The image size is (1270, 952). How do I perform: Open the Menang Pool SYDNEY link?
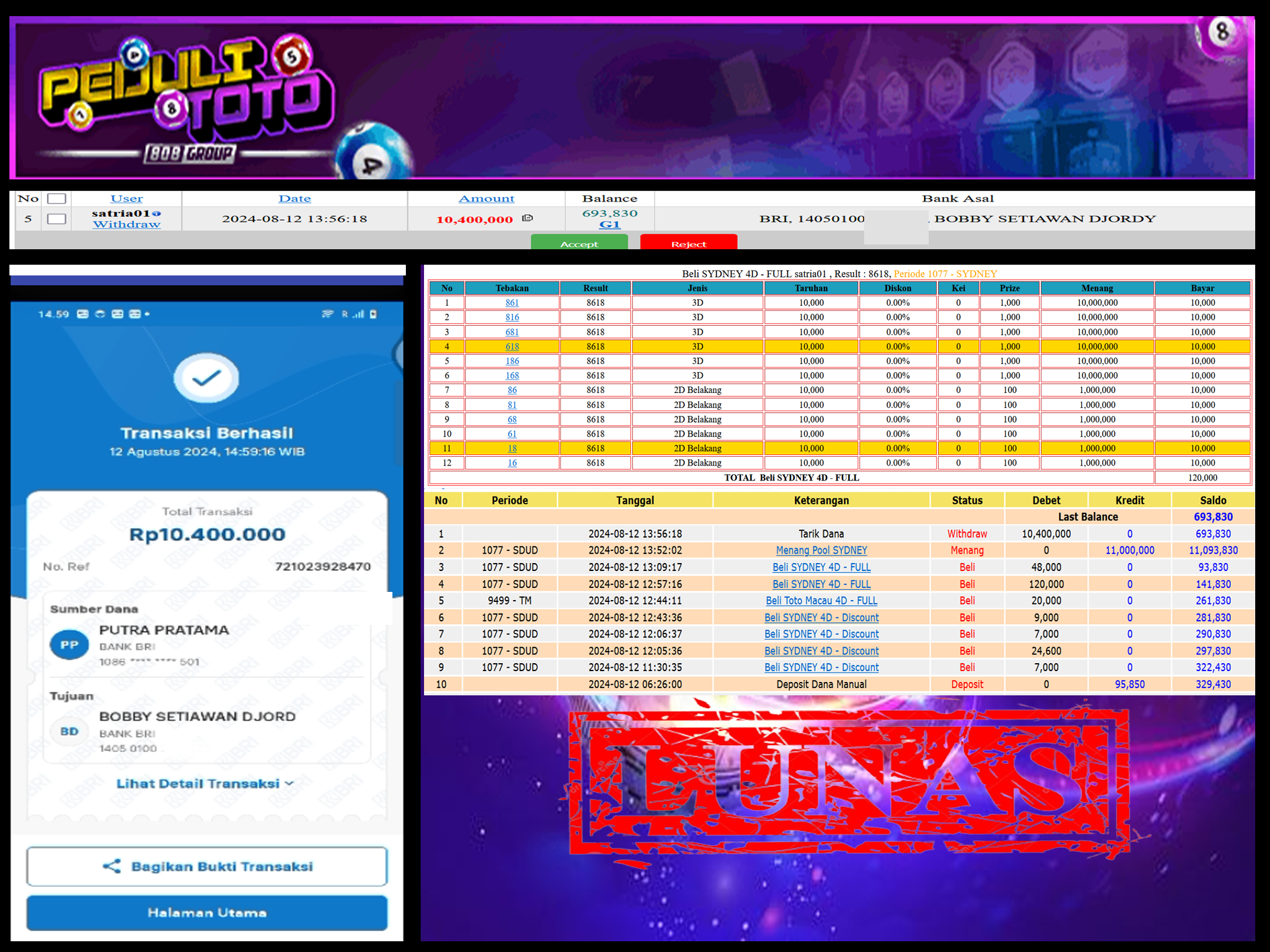821,550
